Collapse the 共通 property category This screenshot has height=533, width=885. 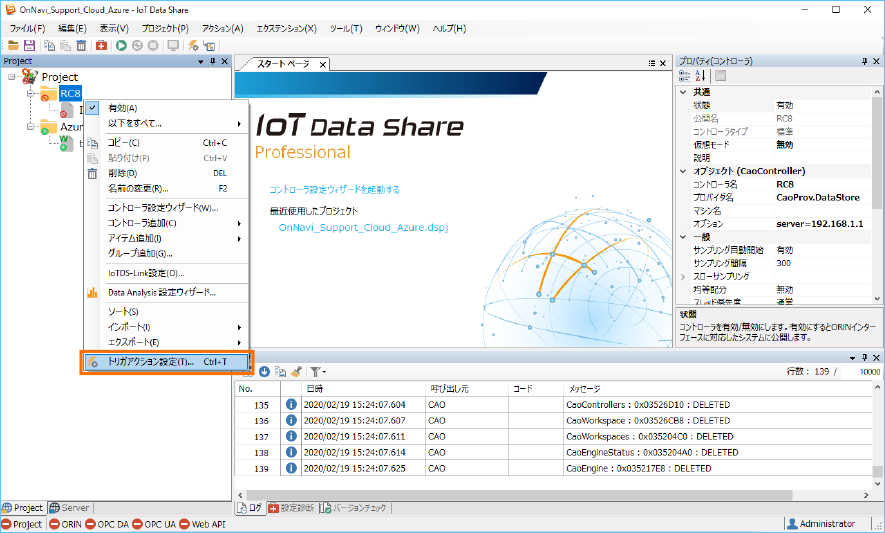683,91
